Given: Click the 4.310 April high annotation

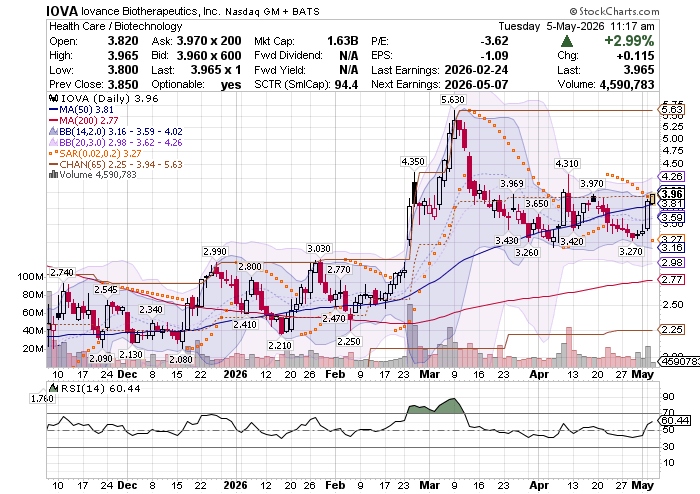Looking at the screenshot, I should (x=567, y=164).
